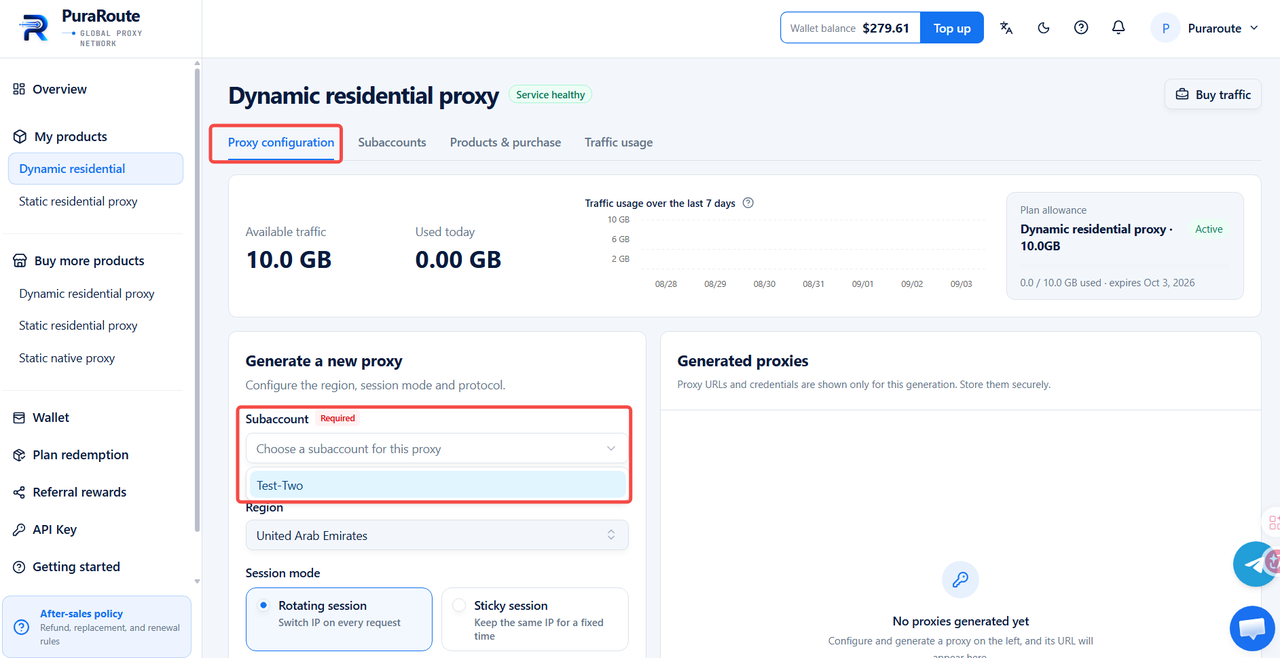
Task: Switch to Subaccounts tab
Action: click(x=392, y=142)
